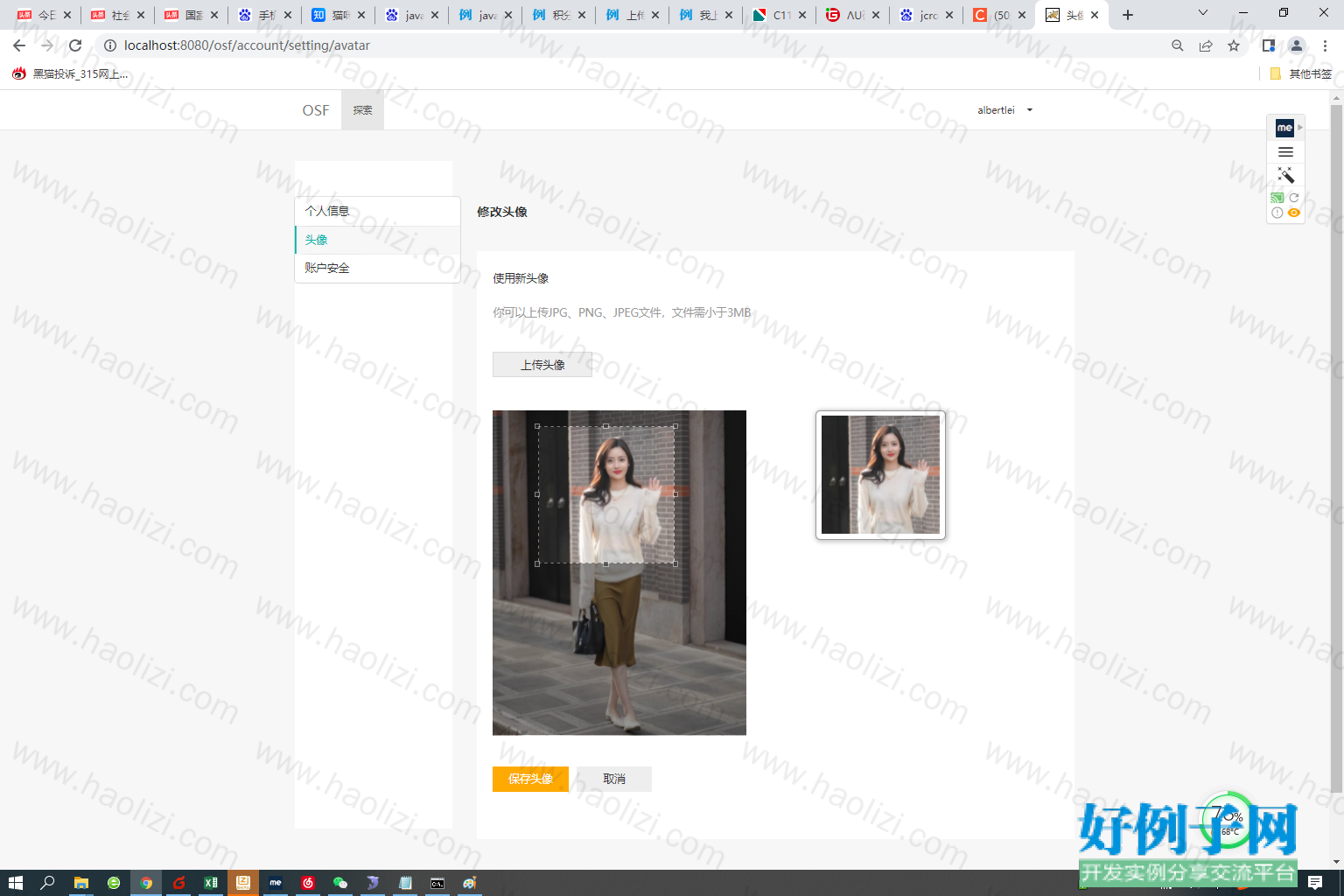Click the top-left crop handle
This screenshot has width=1344, height=896.
click(x=537, y=426)
